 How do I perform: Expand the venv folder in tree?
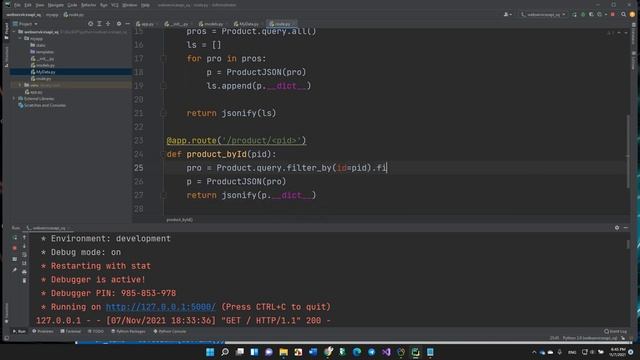point(20,85)
